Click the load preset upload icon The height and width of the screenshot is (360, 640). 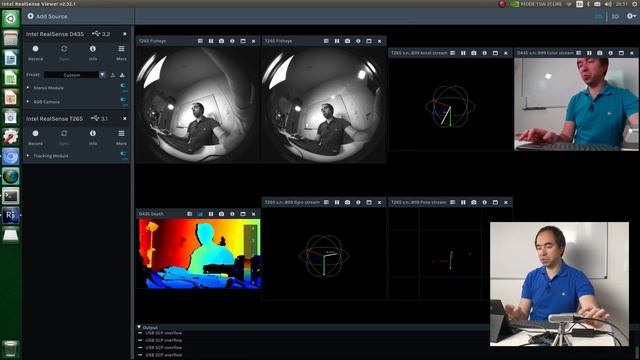point(113,75)
